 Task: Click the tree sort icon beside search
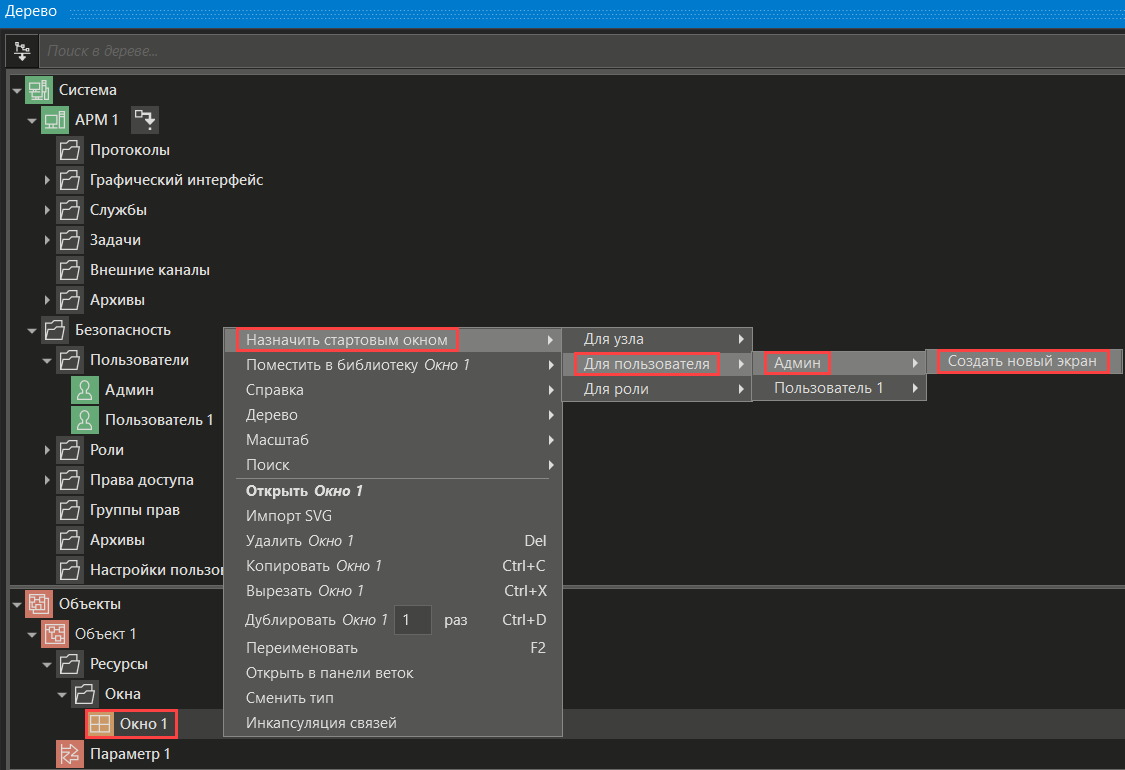point(22,49)
